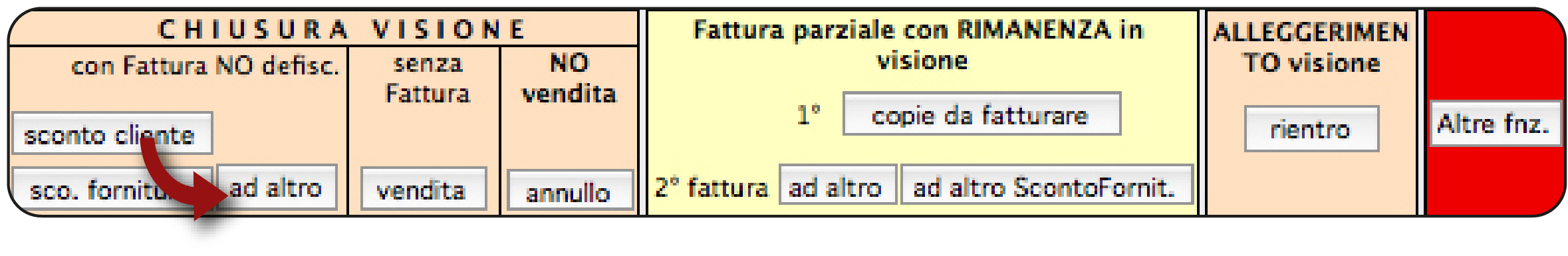Click the "Fattura parziale con RIMANENZA in visione" heading
This screenshot has width=1568, height=256.
pos(920,45)
